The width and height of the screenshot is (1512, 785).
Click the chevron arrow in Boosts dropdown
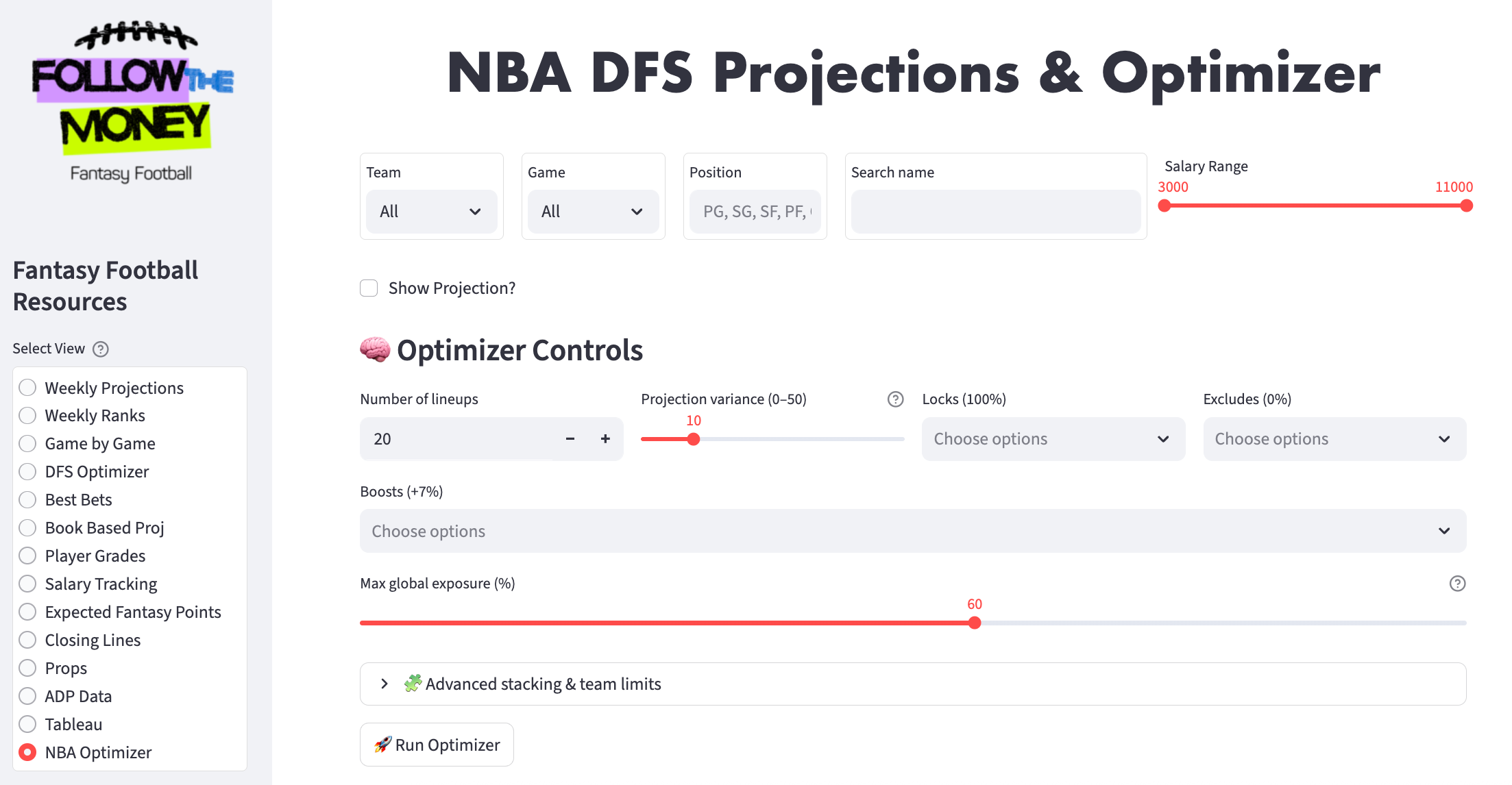[x=1443, y=532]
